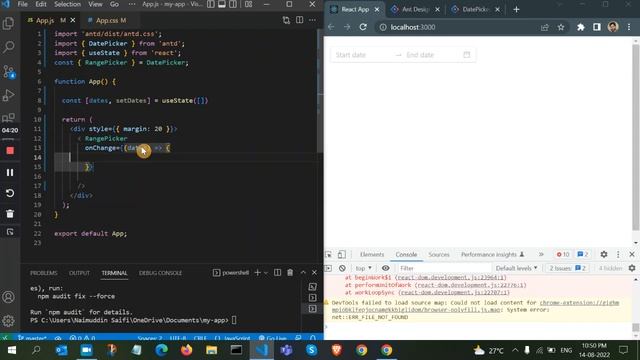Open the Edit menu
Viewport: 640px width, 360px height.
click(41, 4)
